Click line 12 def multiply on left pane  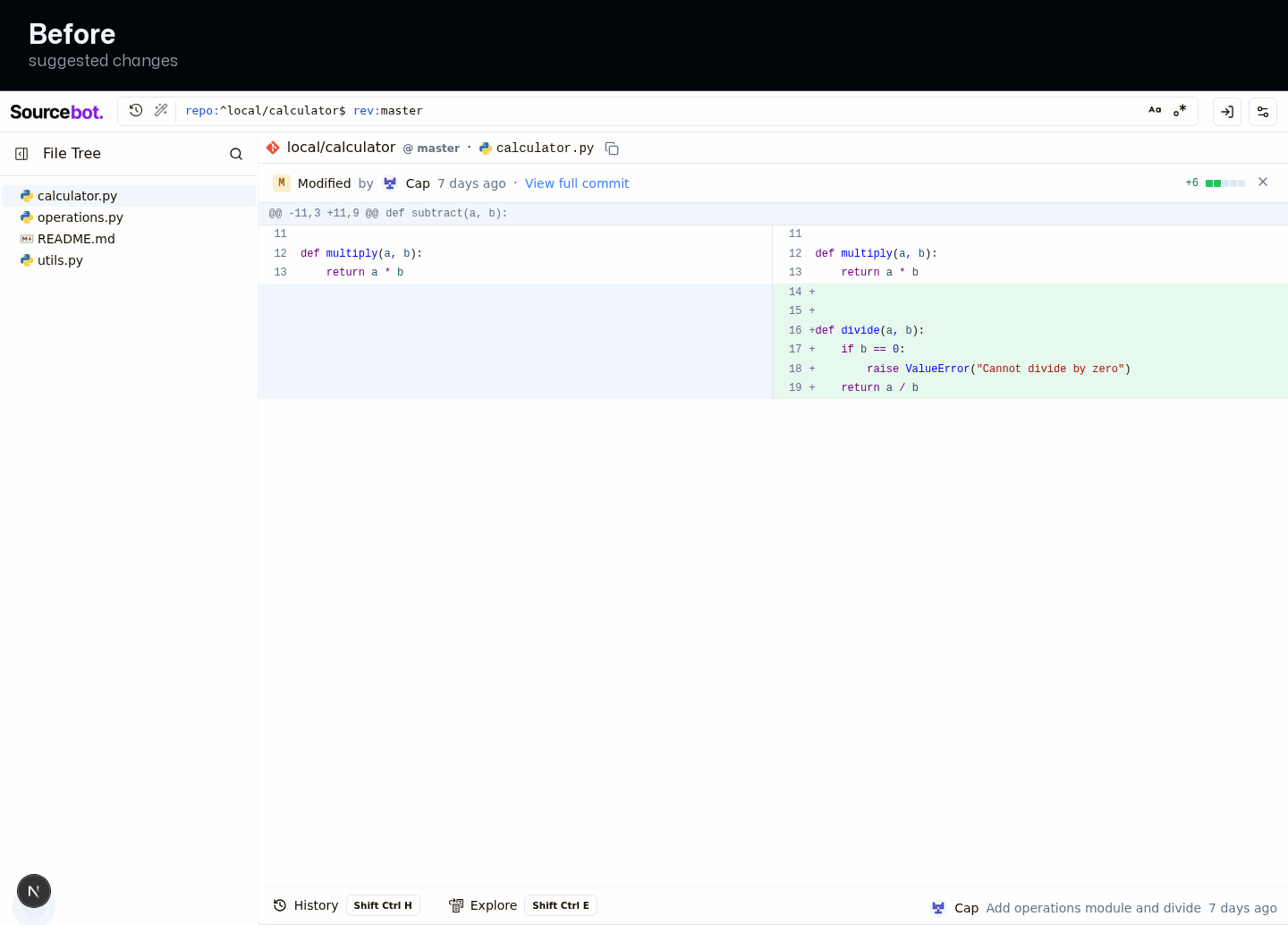pyautogui.click(x=515, y=254)
